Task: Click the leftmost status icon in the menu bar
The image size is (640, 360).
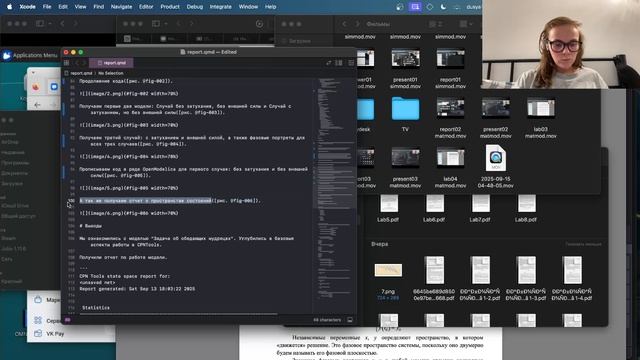Action: (400, 7)
